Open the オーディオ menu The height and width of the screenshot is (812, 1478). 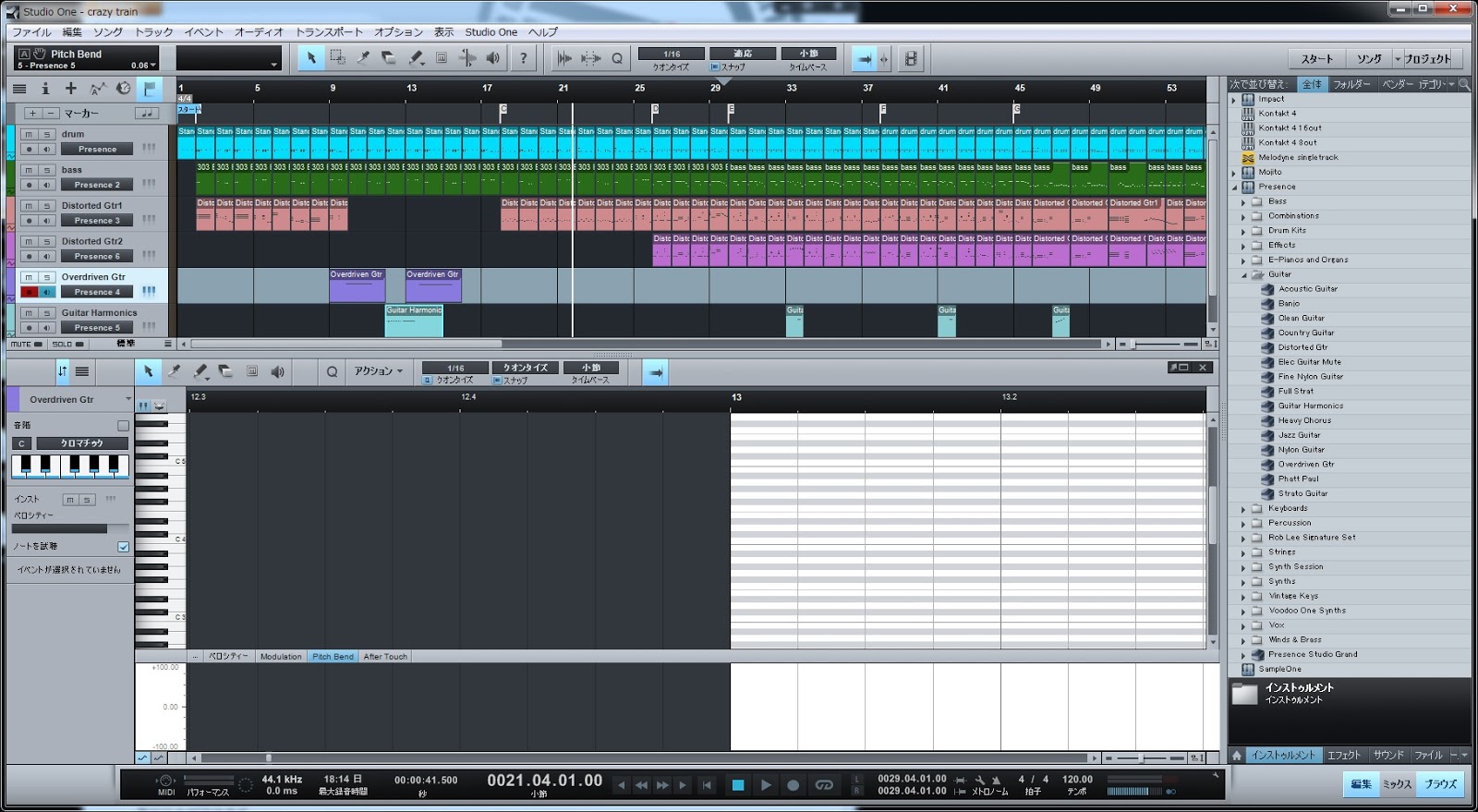259,32
